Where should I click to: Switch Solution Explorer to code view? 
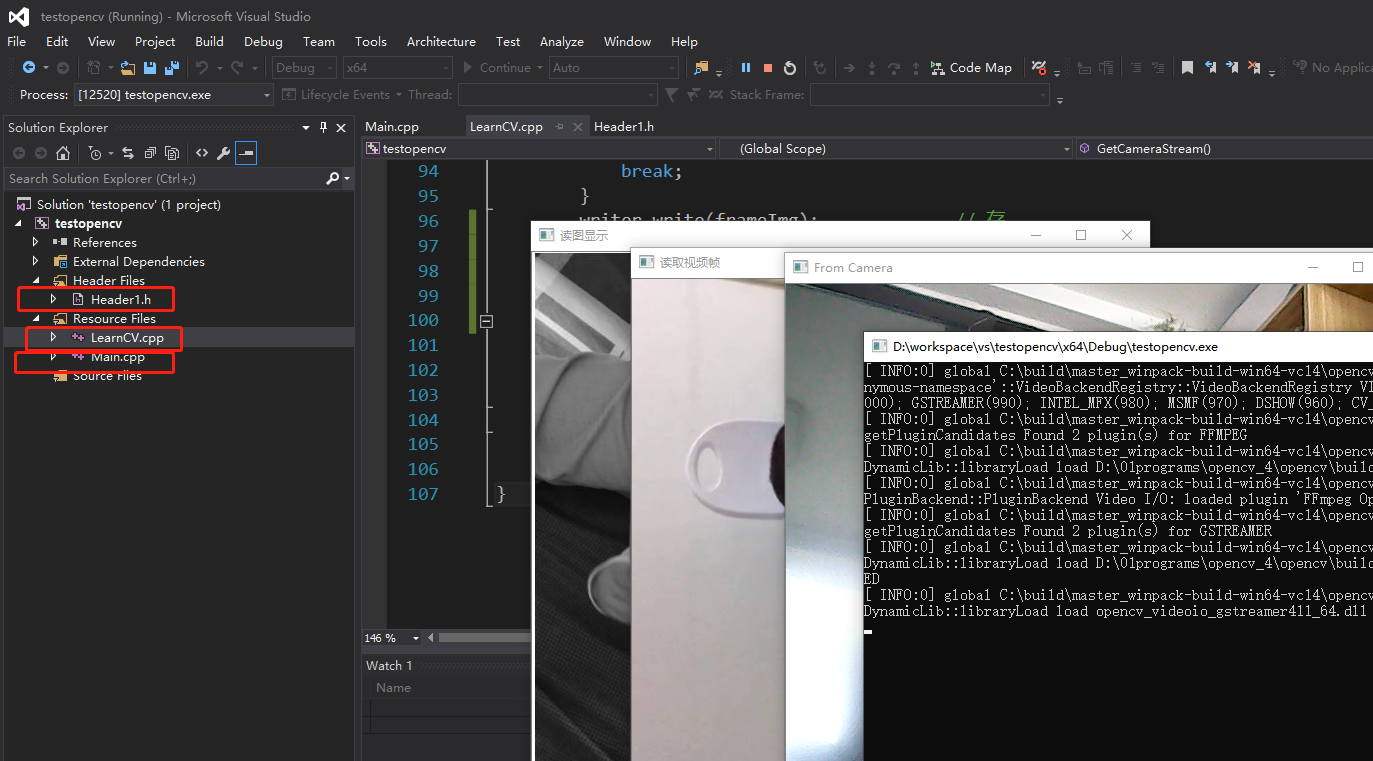pos(202,153)
